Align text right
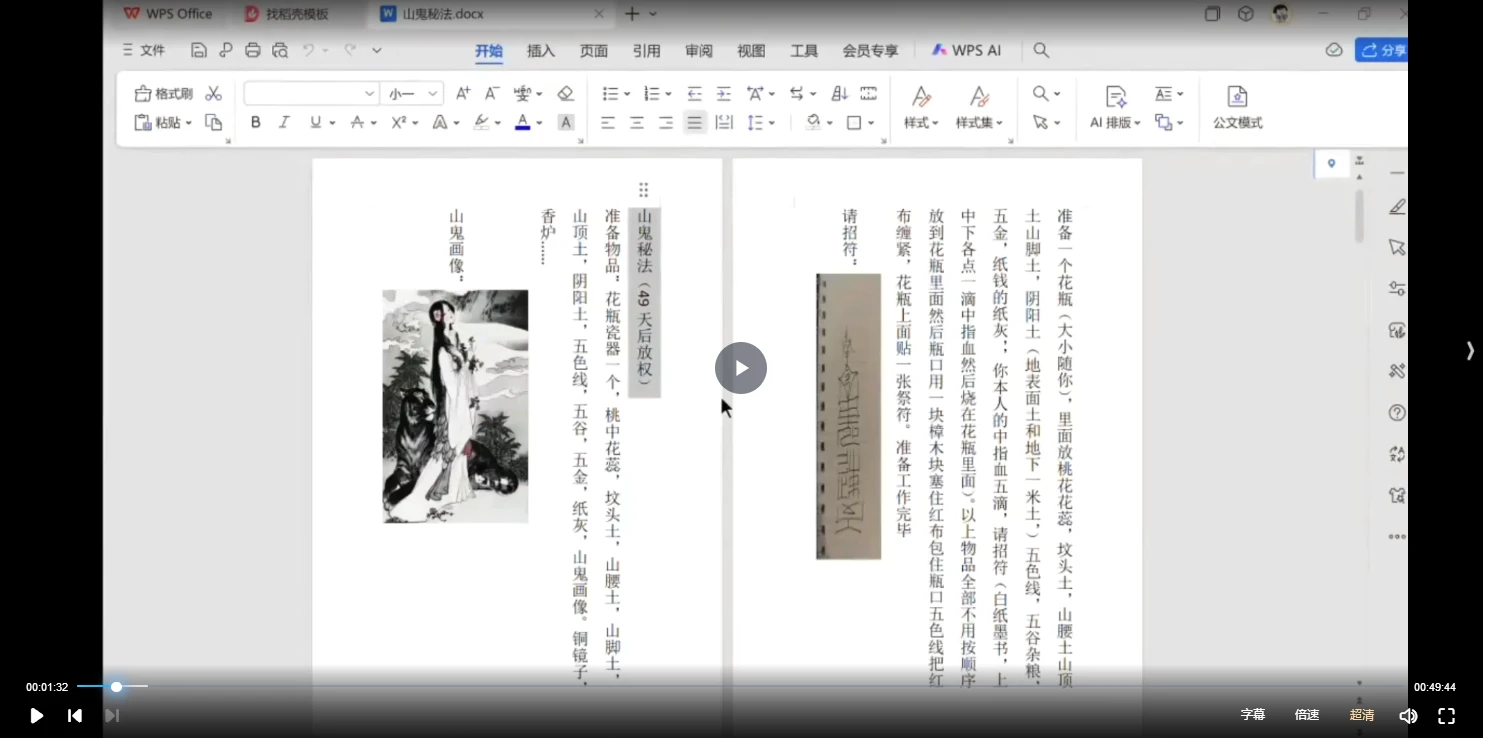1486x738 pixels. pyautogui.click(x=666, y=122)
